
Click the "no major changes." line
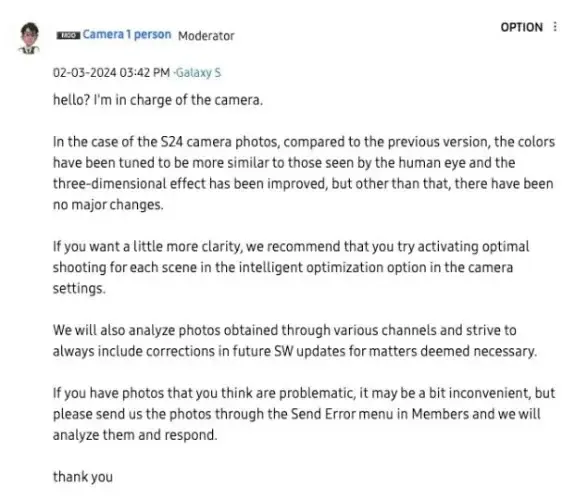[108, 205]
